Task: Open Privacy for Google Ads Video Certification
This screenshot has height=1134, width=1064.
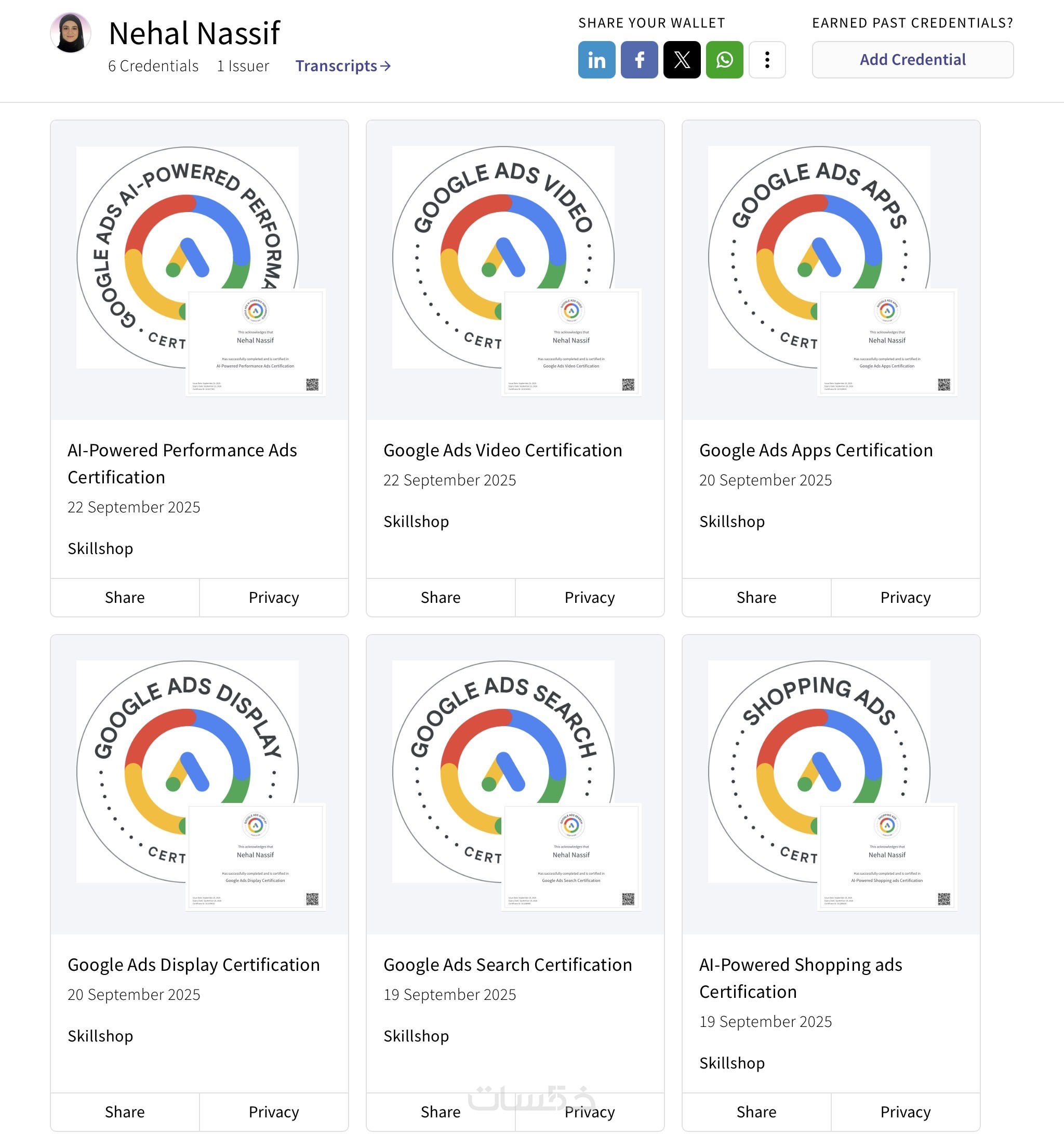Action: pos(590,597)
